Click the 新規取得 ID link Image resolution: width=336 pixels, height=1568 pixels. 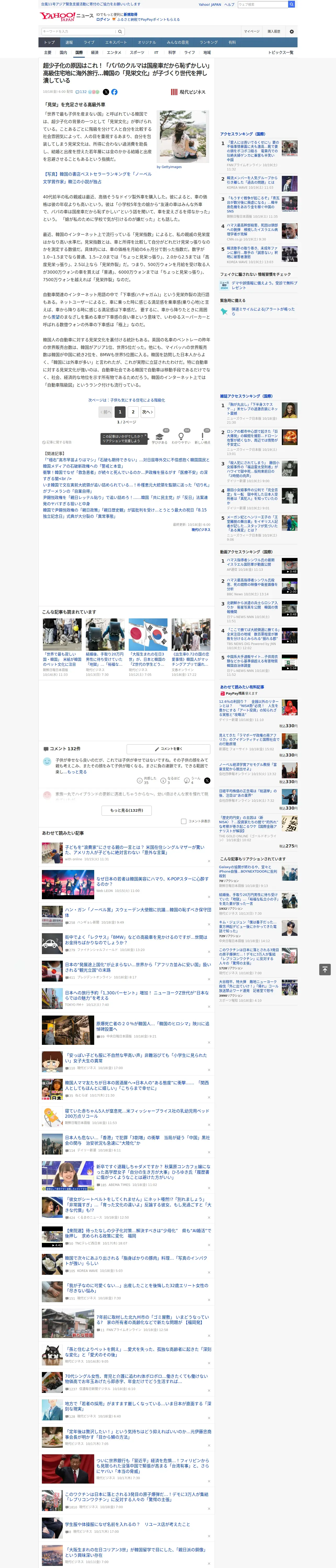(131, 14)
